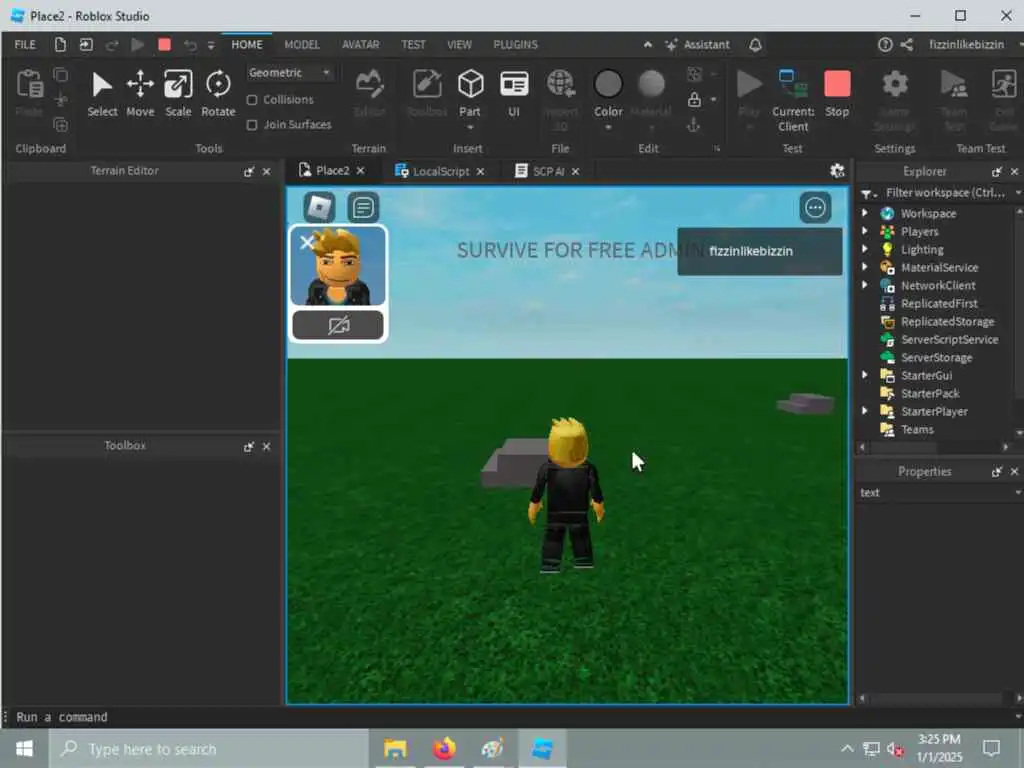Close the avatar self-view

[x=306, y=243]
